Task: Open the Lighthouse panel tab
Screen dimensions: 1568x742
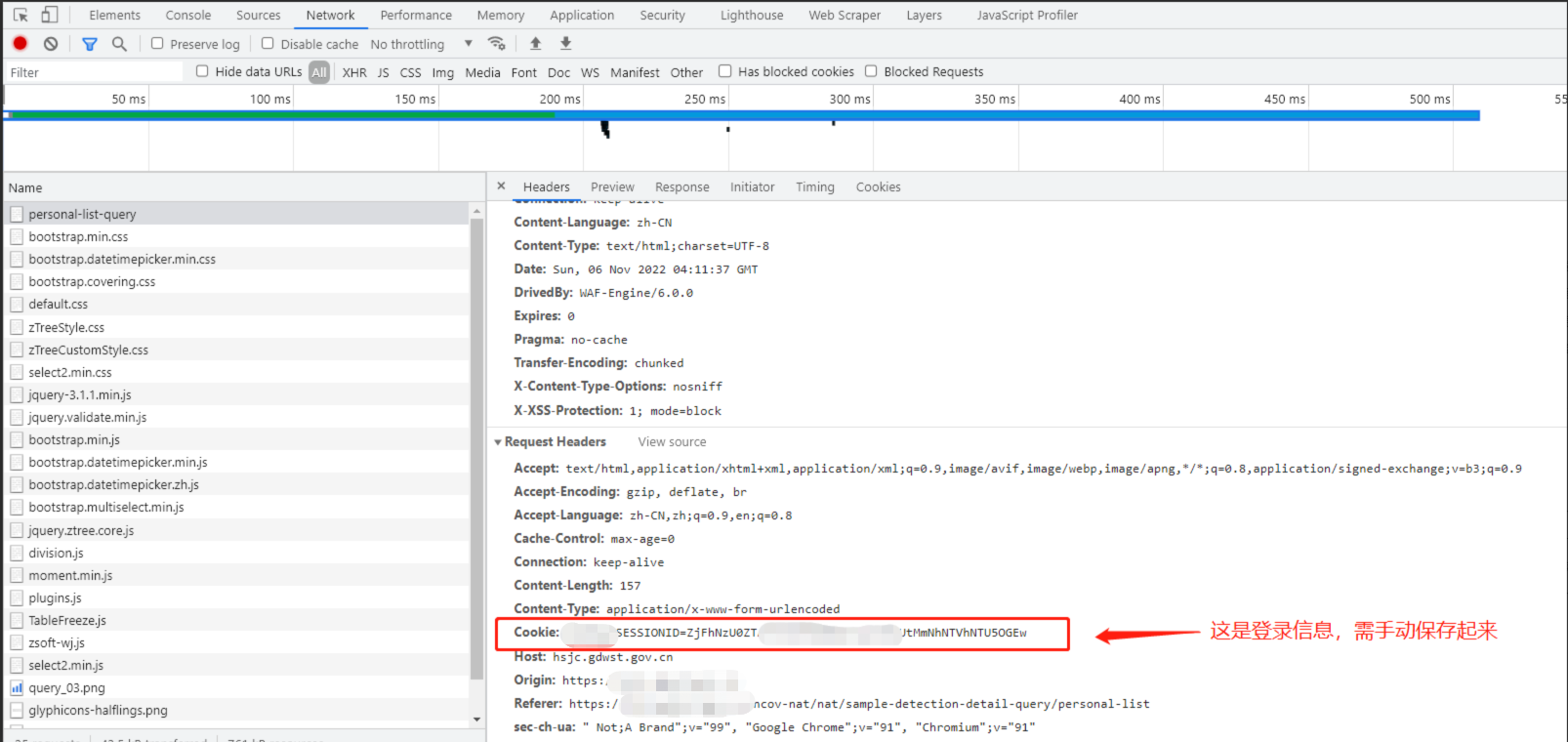Action: coord(752,15)
